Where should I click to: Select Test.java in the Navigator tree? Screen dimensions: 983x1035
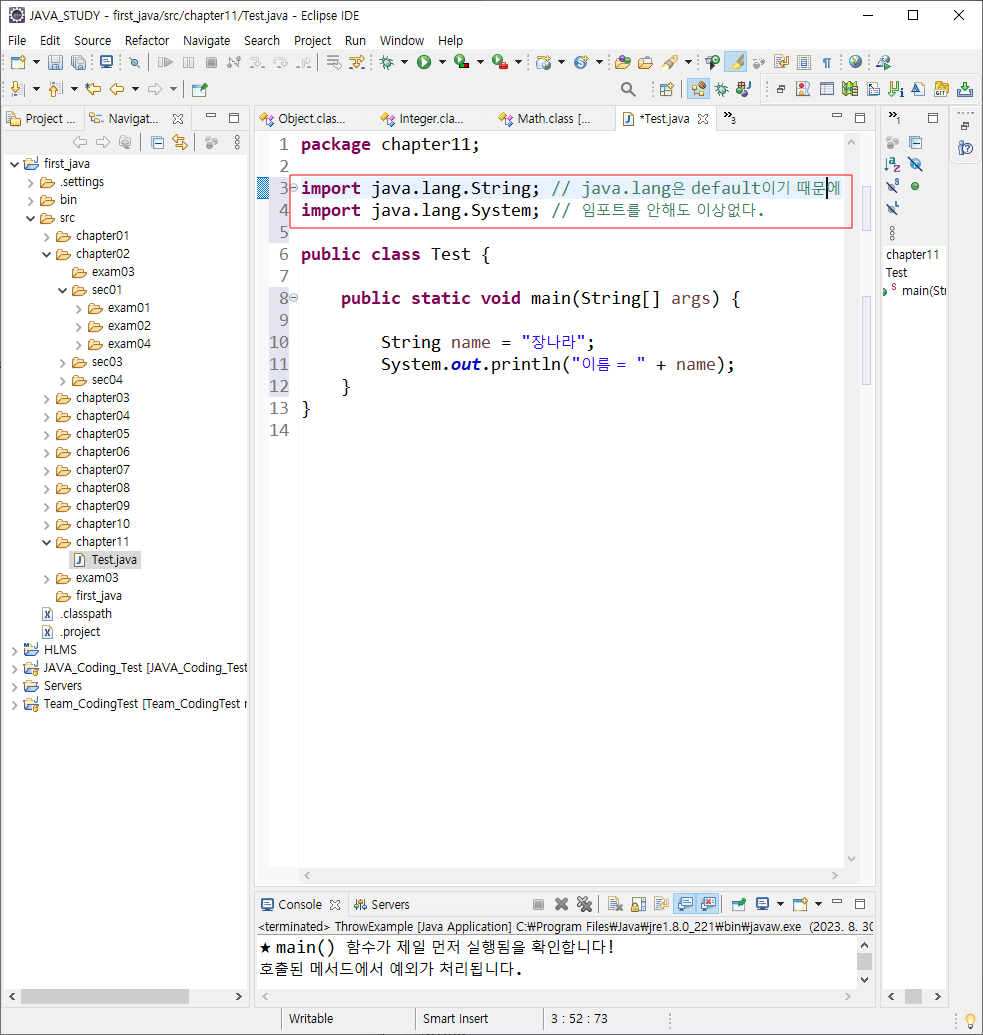[x=106, y=560]
